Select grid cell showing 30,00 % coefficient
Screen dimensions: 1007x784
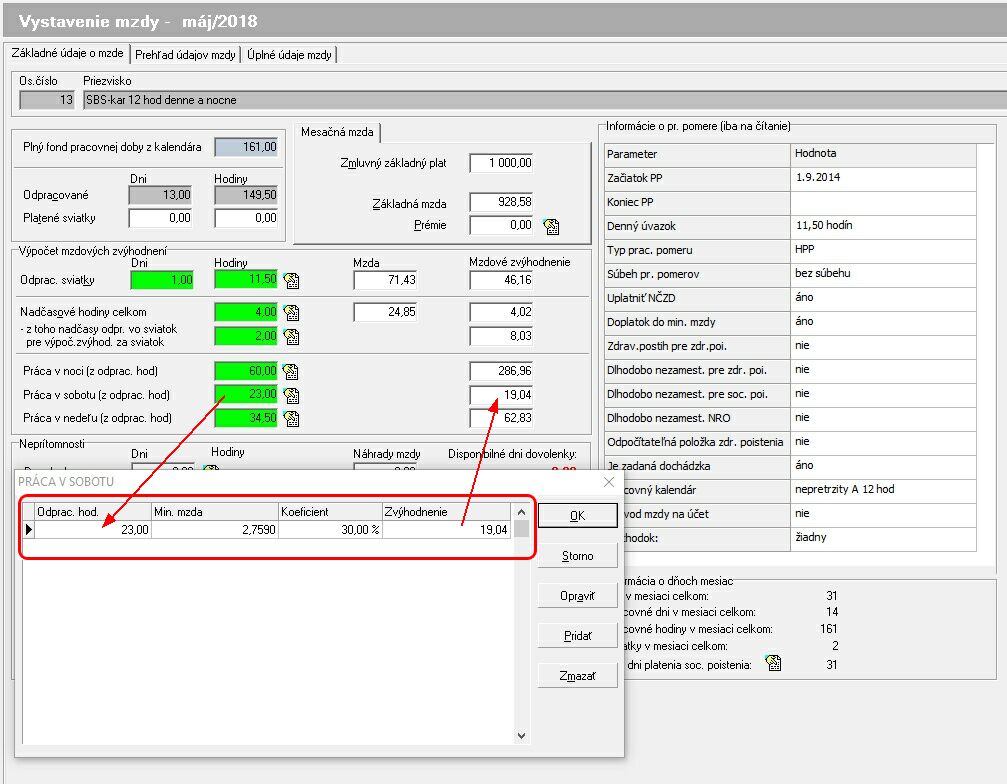[330, 530]
